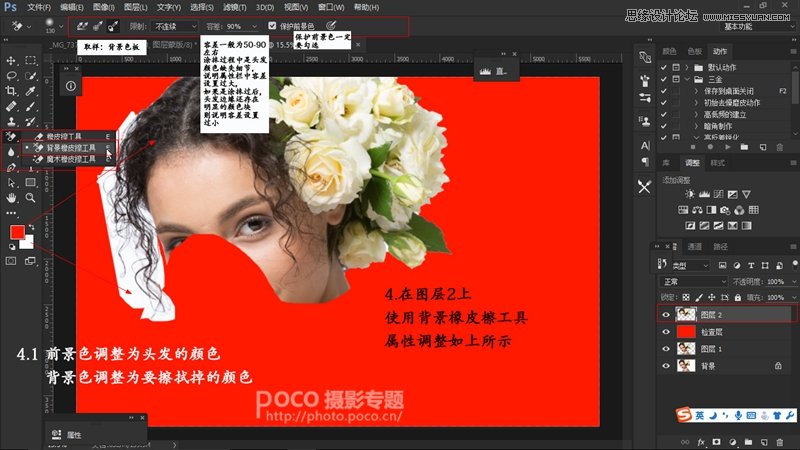Select the Eyedropper tool

tap(31, 91)
